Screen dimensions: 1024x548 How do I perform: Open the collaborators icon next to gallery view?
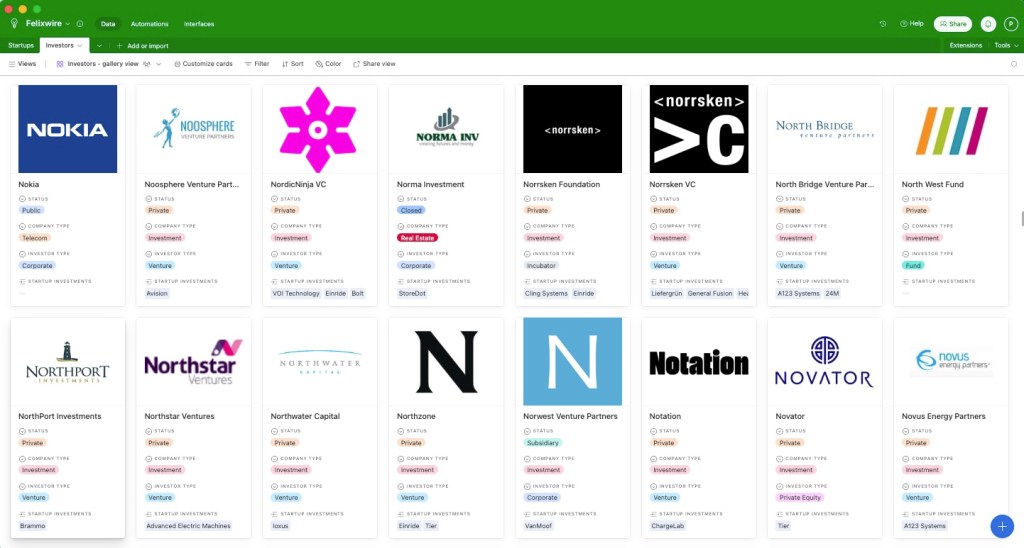pos(147,63)
